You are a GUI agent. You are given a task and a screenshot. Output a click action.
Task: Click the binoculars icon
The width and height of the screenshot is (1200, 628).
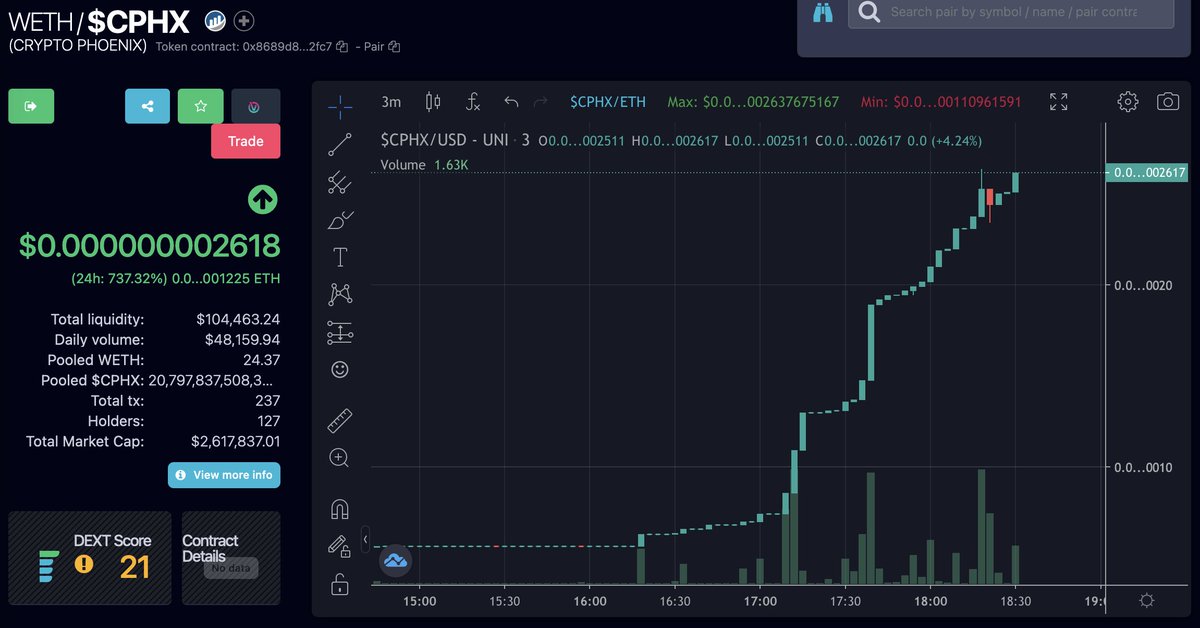(x=823, y=12)
